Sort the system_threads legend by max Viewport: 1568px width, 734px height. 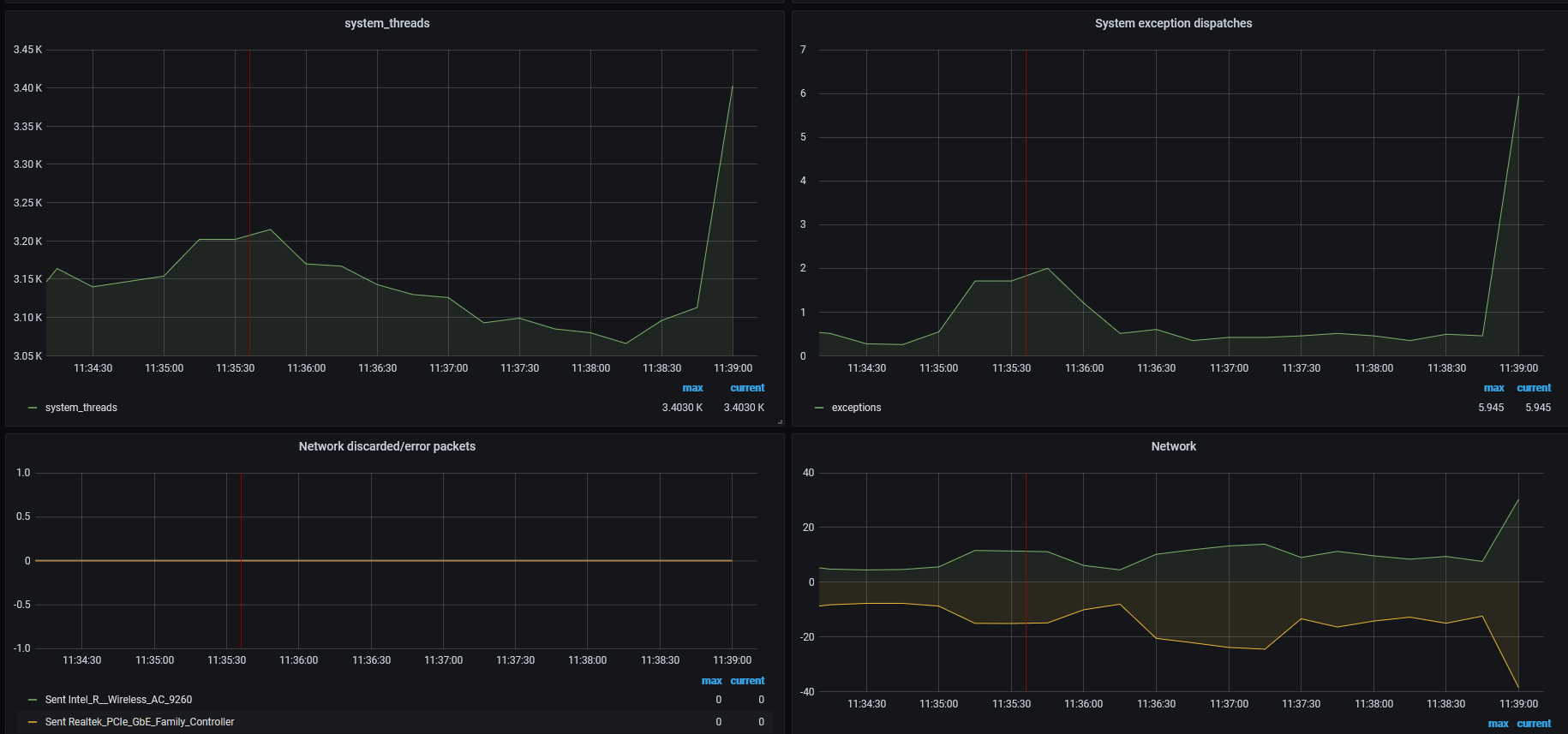tap(692, 388)
